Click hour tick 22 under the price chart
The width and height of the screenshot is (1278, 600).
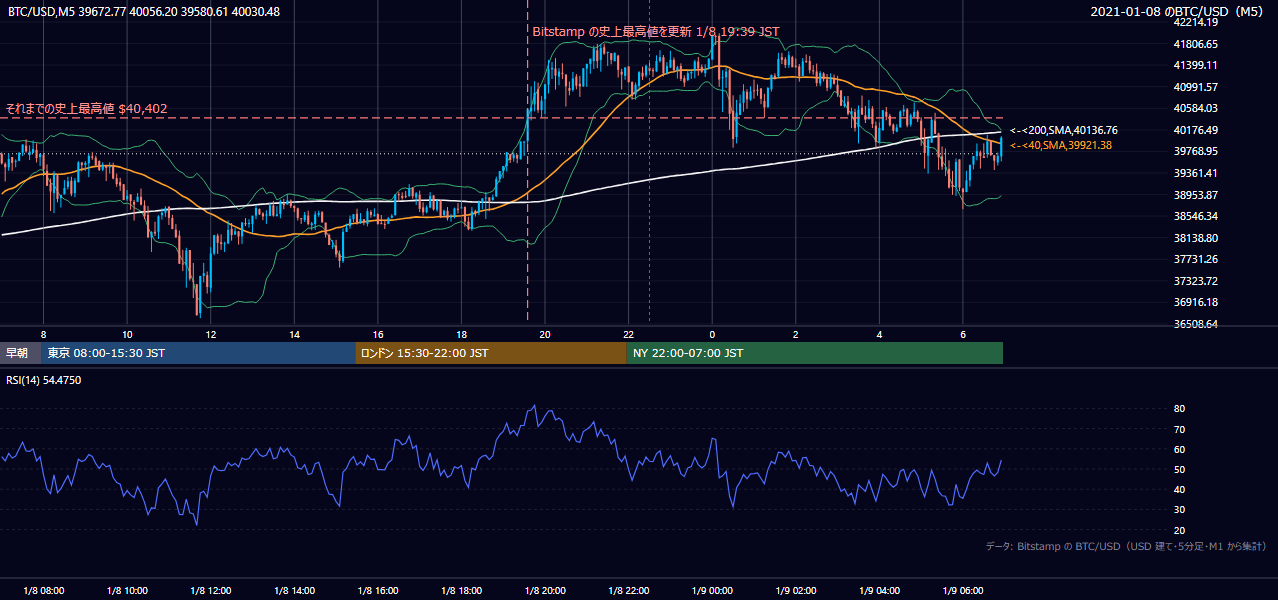[x=628, y=334]
